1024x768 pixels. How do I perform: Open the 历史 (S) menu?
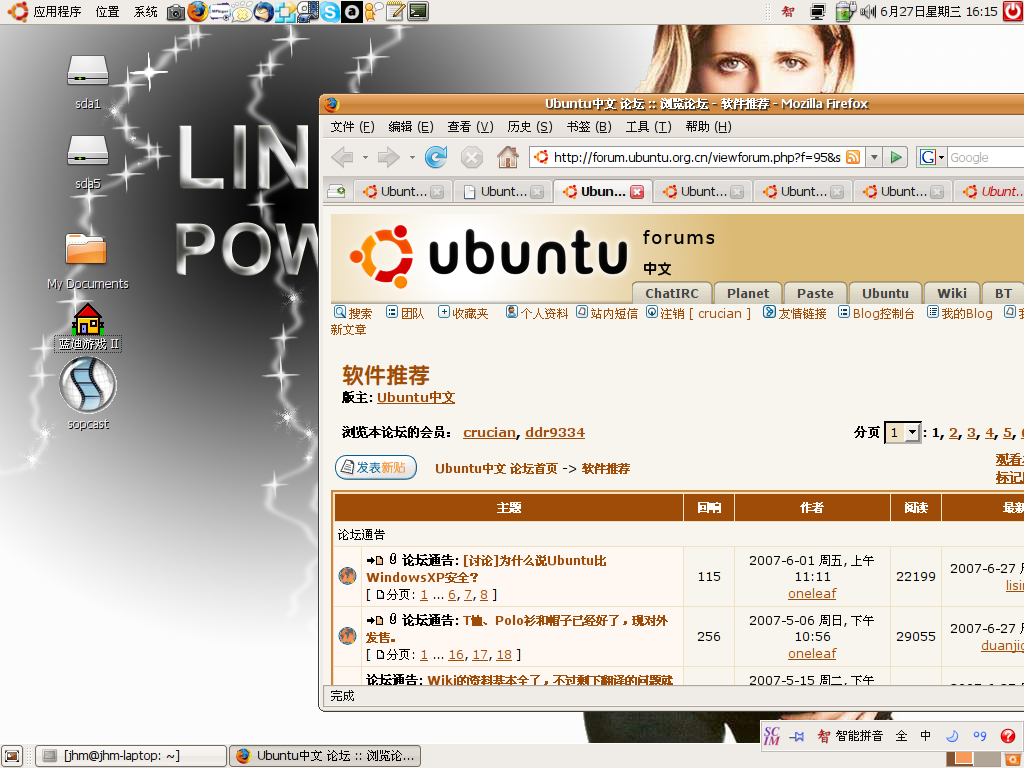(530, 127)
